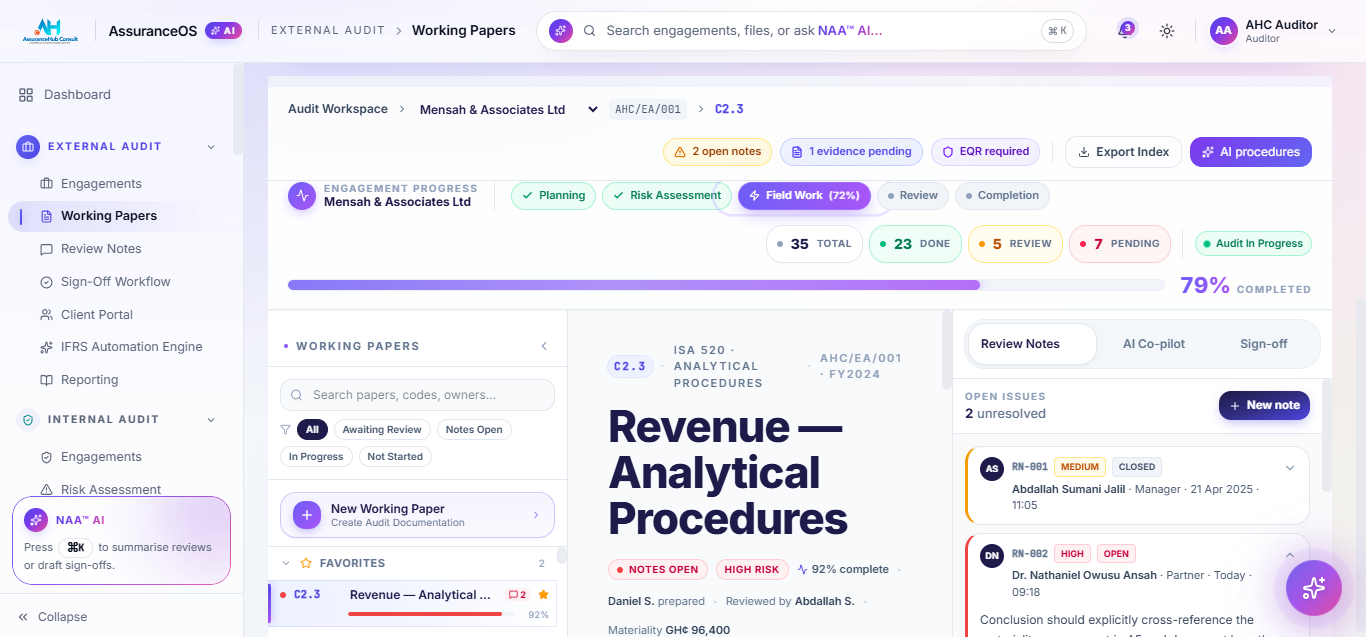Select the Review stage
Viewport: 1366px width, 637px height.
click(913, 196)
